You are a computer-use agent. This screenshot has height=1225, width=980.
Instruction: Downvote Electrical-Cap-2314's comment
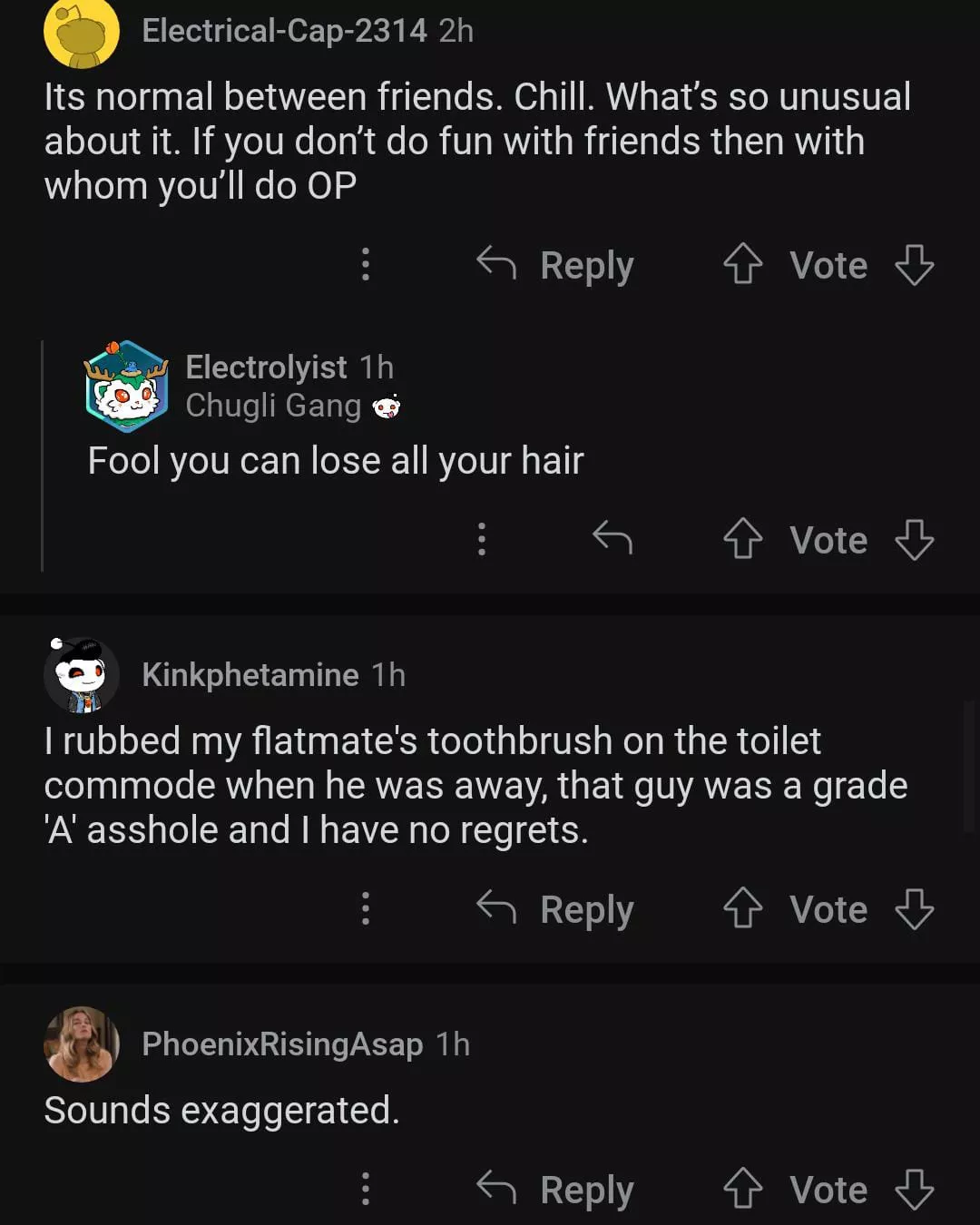914,265
